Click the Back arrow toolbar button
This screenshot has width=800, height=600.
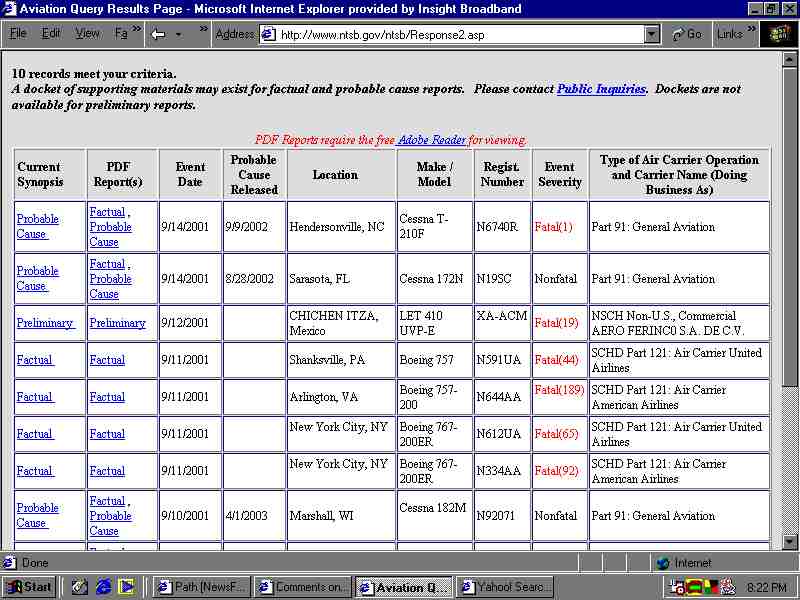point(158,34)
